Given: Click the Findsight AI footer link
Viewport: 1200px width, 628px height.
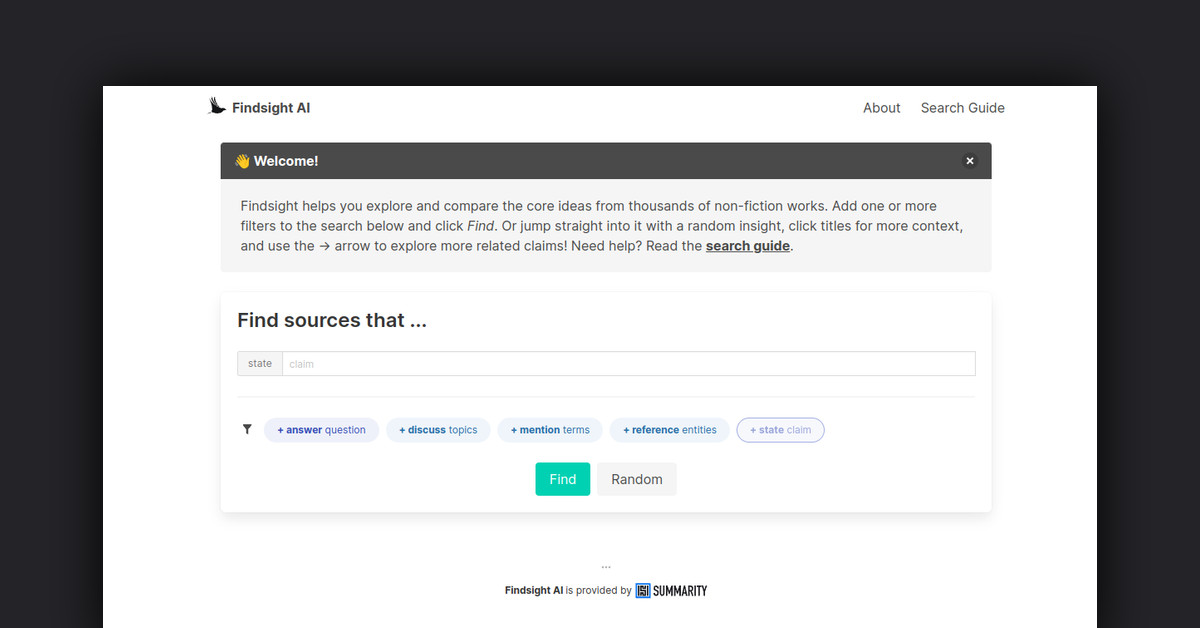Looking at the screenshot, I should coord(533,590).
